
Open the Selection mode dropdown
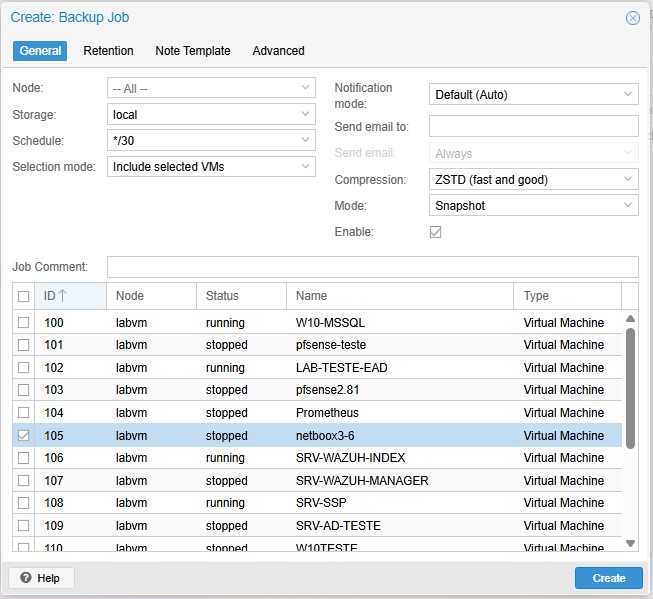(x=305, y=166)
